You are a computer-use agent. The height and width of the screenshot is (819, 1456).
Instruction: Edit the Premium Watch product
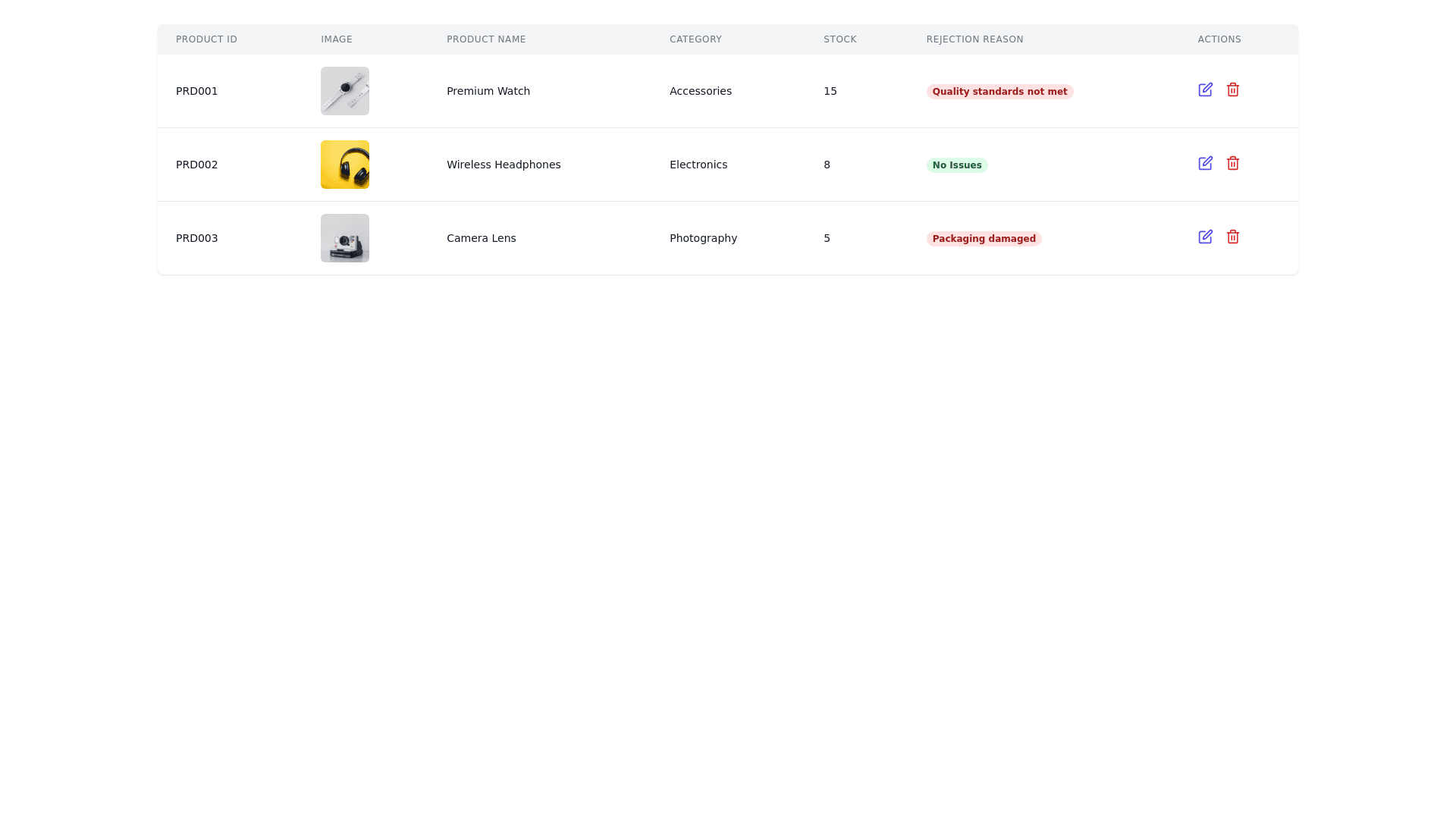(1205, 90)
